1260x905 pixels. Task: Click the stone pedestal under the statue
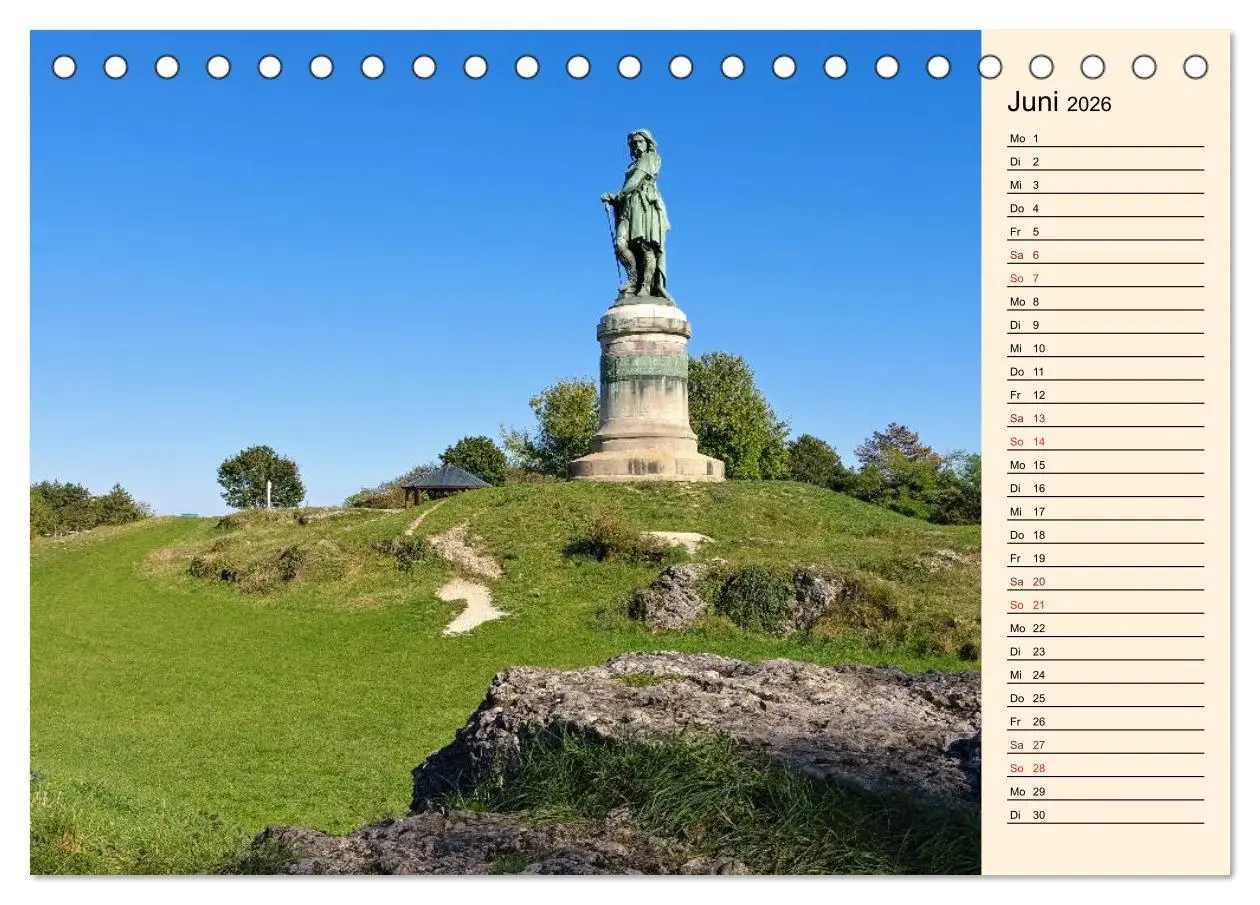coord(645,393)
